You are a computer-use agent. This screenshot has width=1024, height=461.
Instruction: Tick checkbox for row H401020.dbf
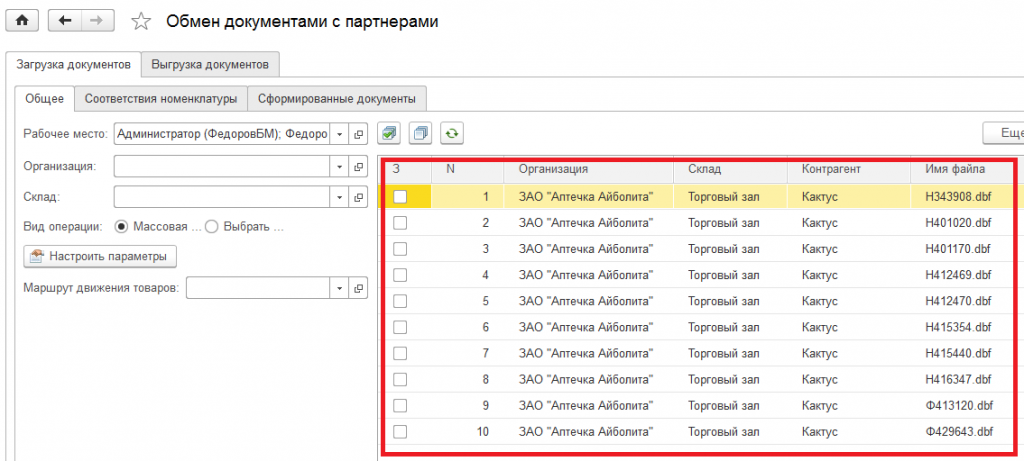tap(400, 223)
